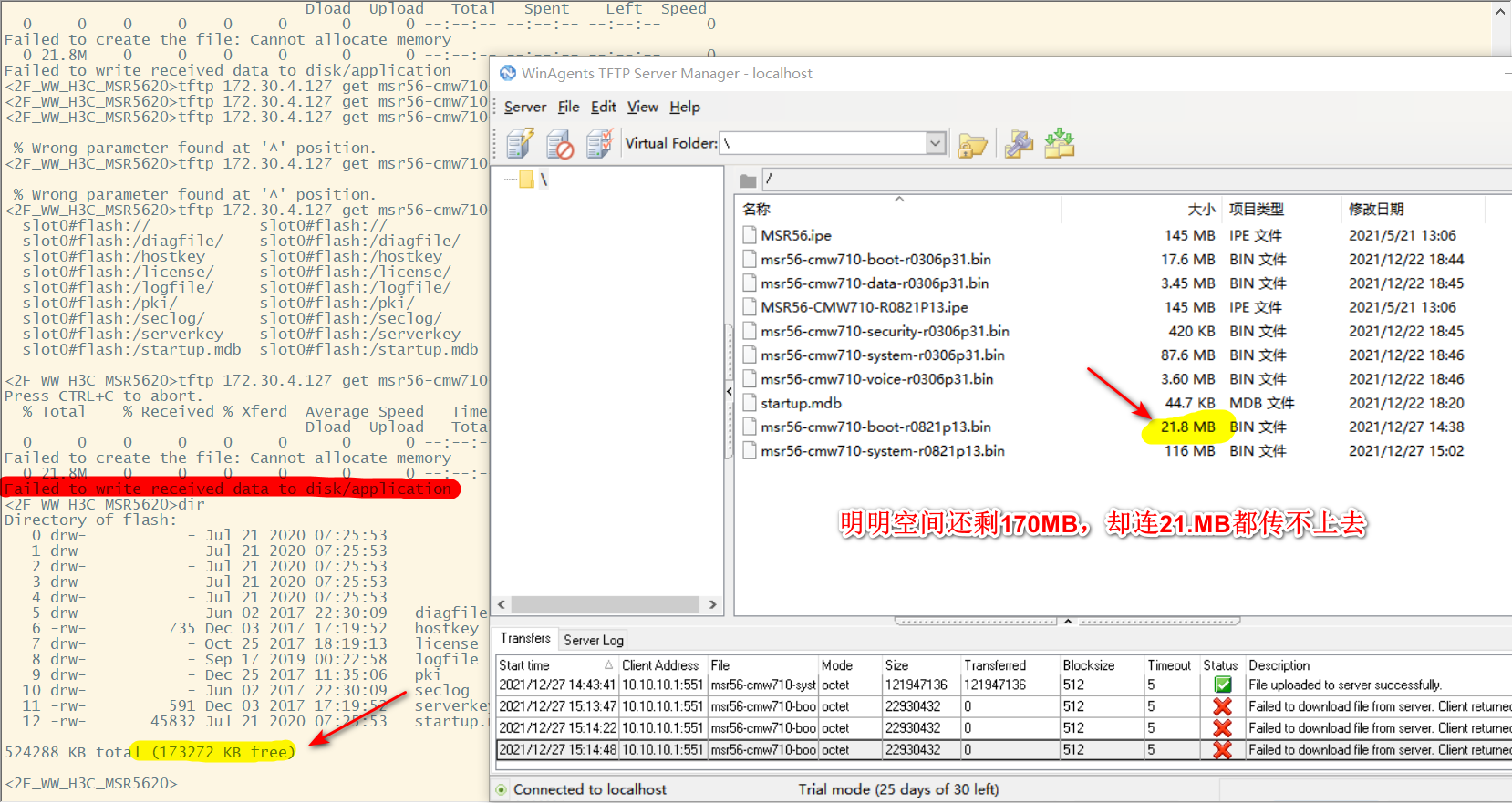Click 'Trial mode (25 days of 30 left)' status text
Screen dimensions: 1512x803
[898, 789]
